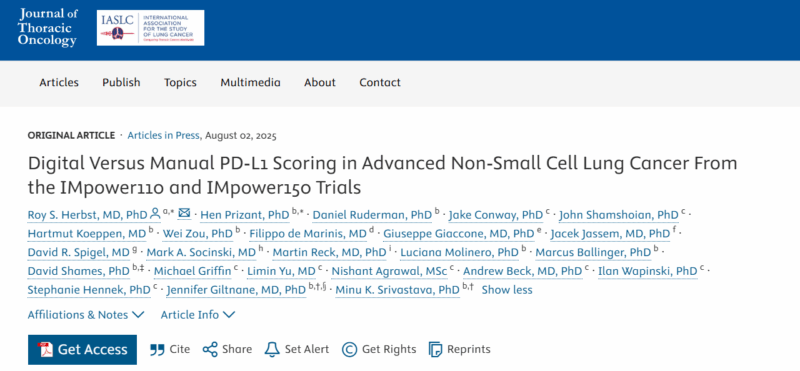Click the Share network icon

210,350
